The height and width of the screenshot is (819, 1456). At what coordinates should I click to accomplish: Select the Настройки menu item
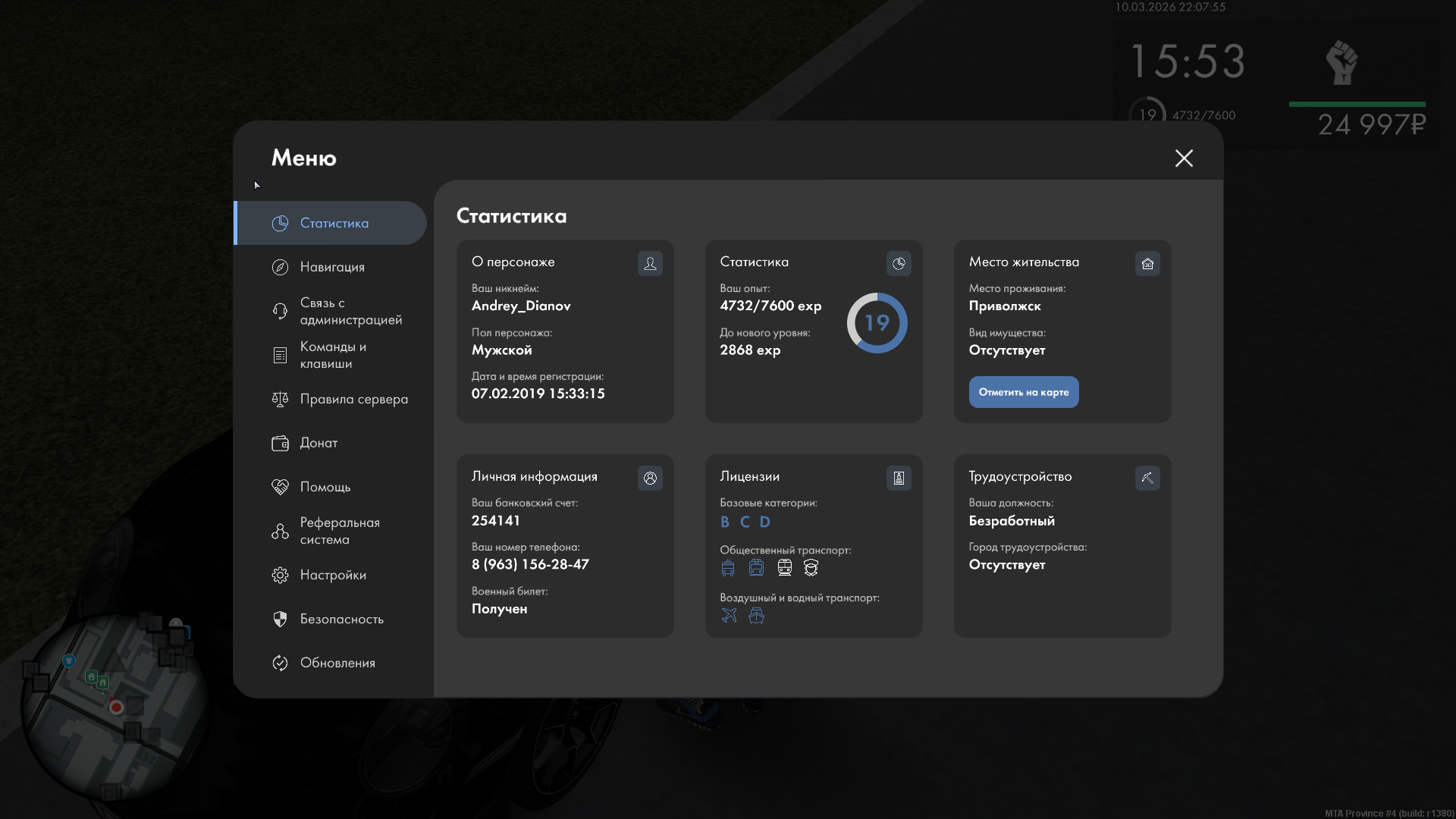(333, 575)
